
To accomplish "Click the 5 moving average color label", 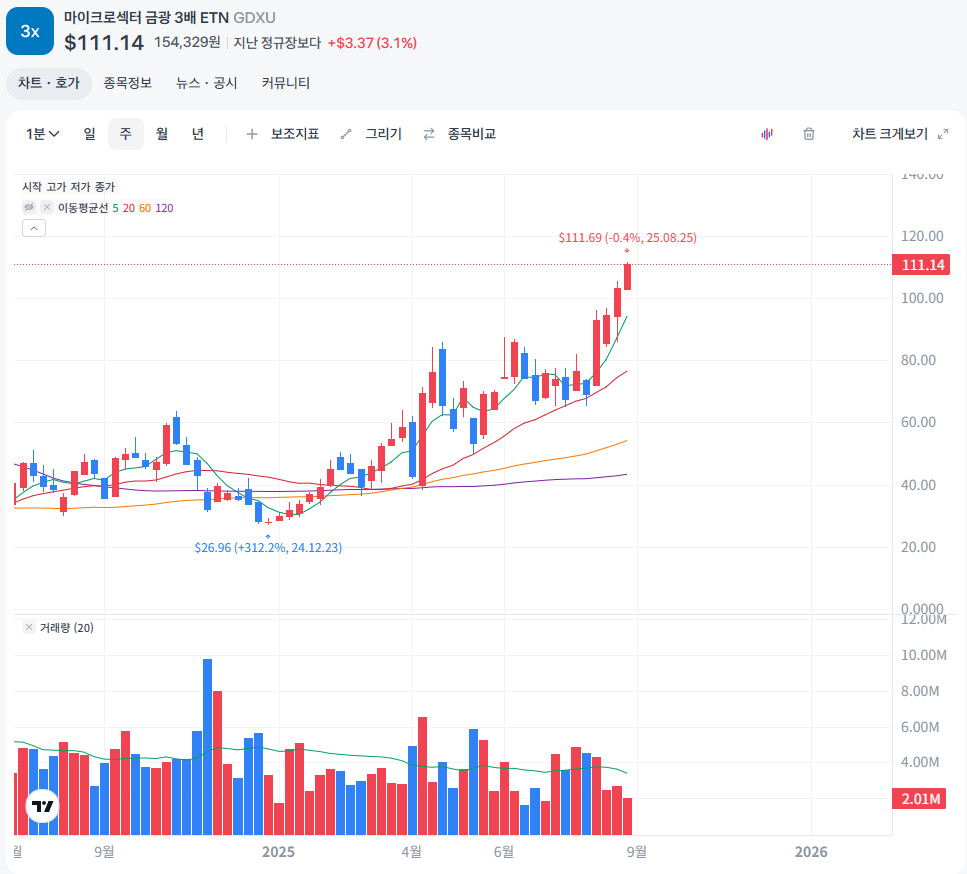I will pos(115,208).
